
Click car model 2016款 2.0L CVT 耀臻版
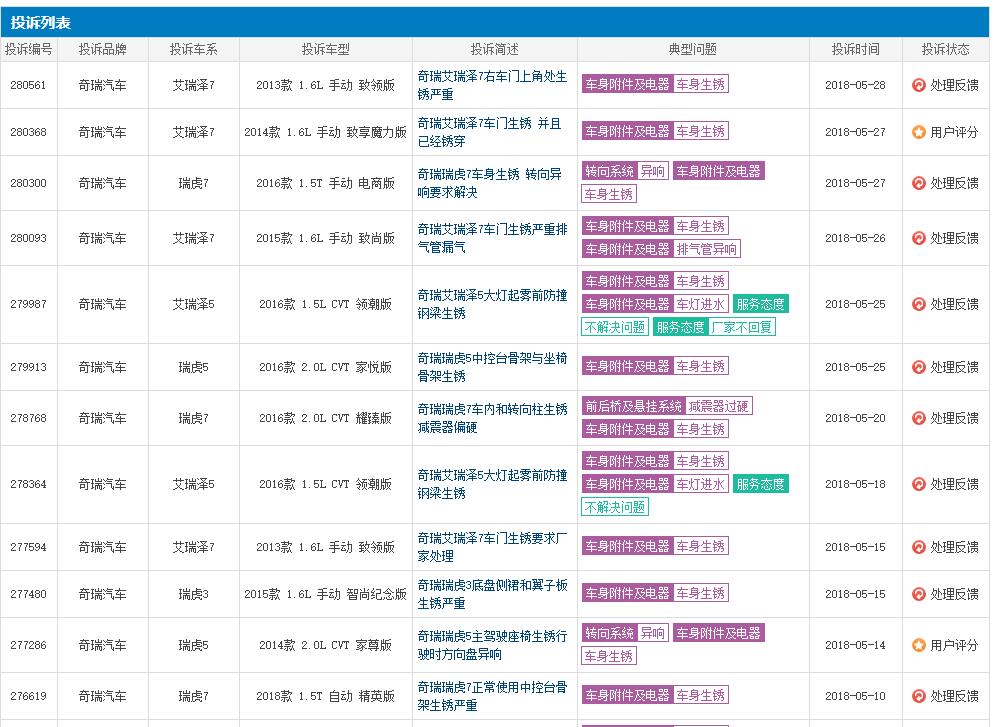tap(325, 418)
